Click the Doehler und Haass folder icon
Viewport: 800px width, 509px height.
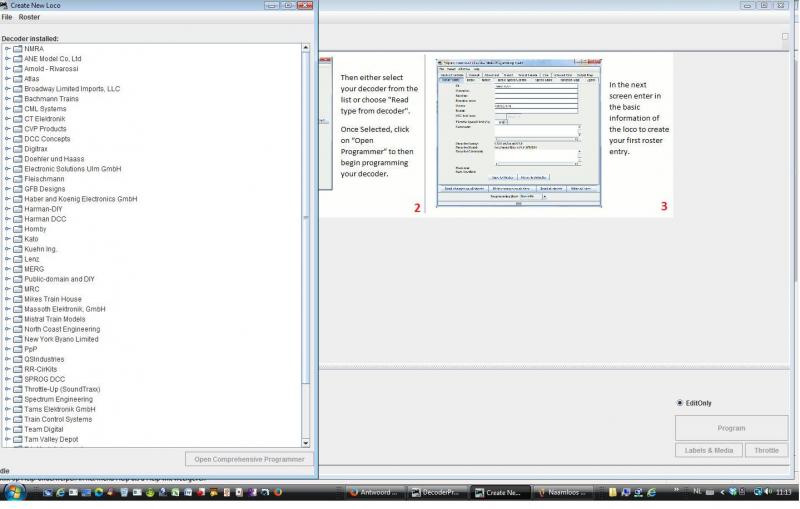point(18,159)
